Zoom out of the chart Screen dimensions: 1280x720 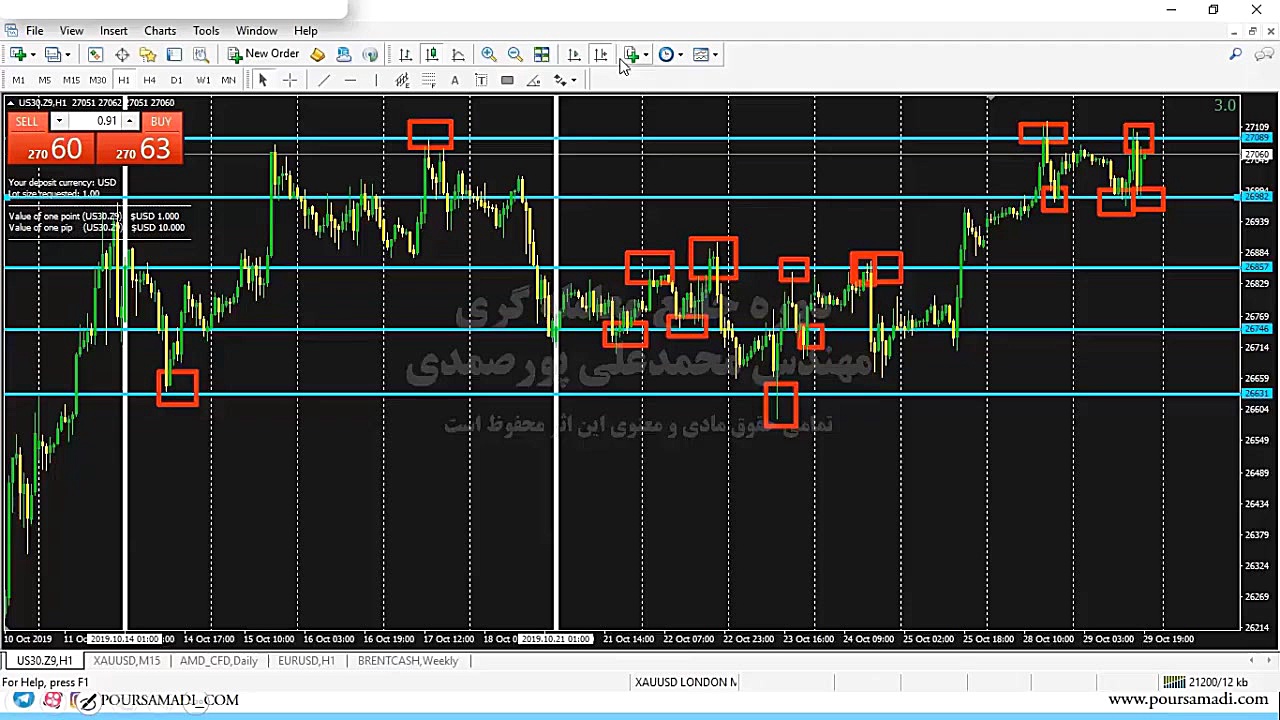[515, 54]
